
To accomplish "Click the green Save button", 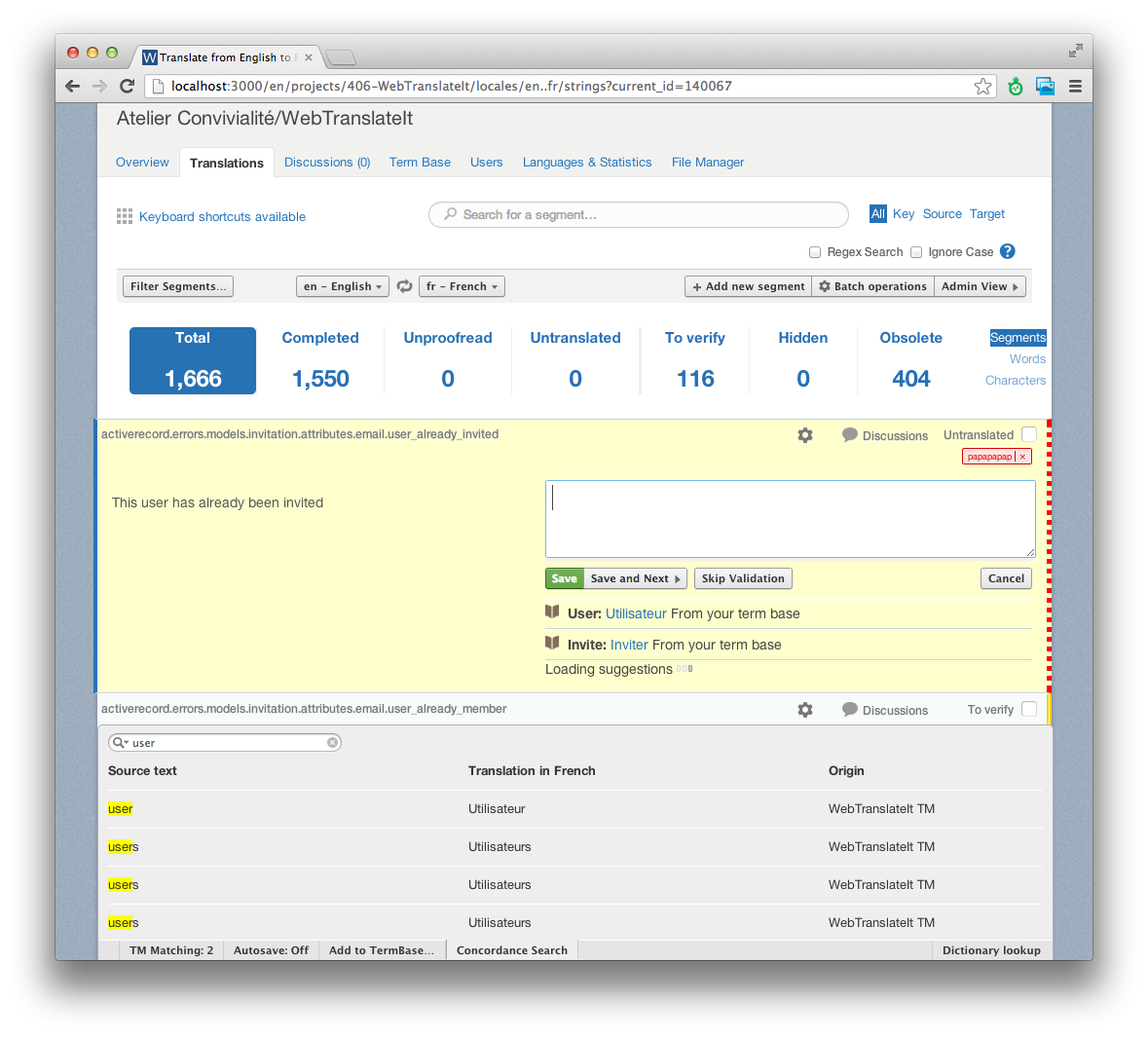I will [565, 578].
